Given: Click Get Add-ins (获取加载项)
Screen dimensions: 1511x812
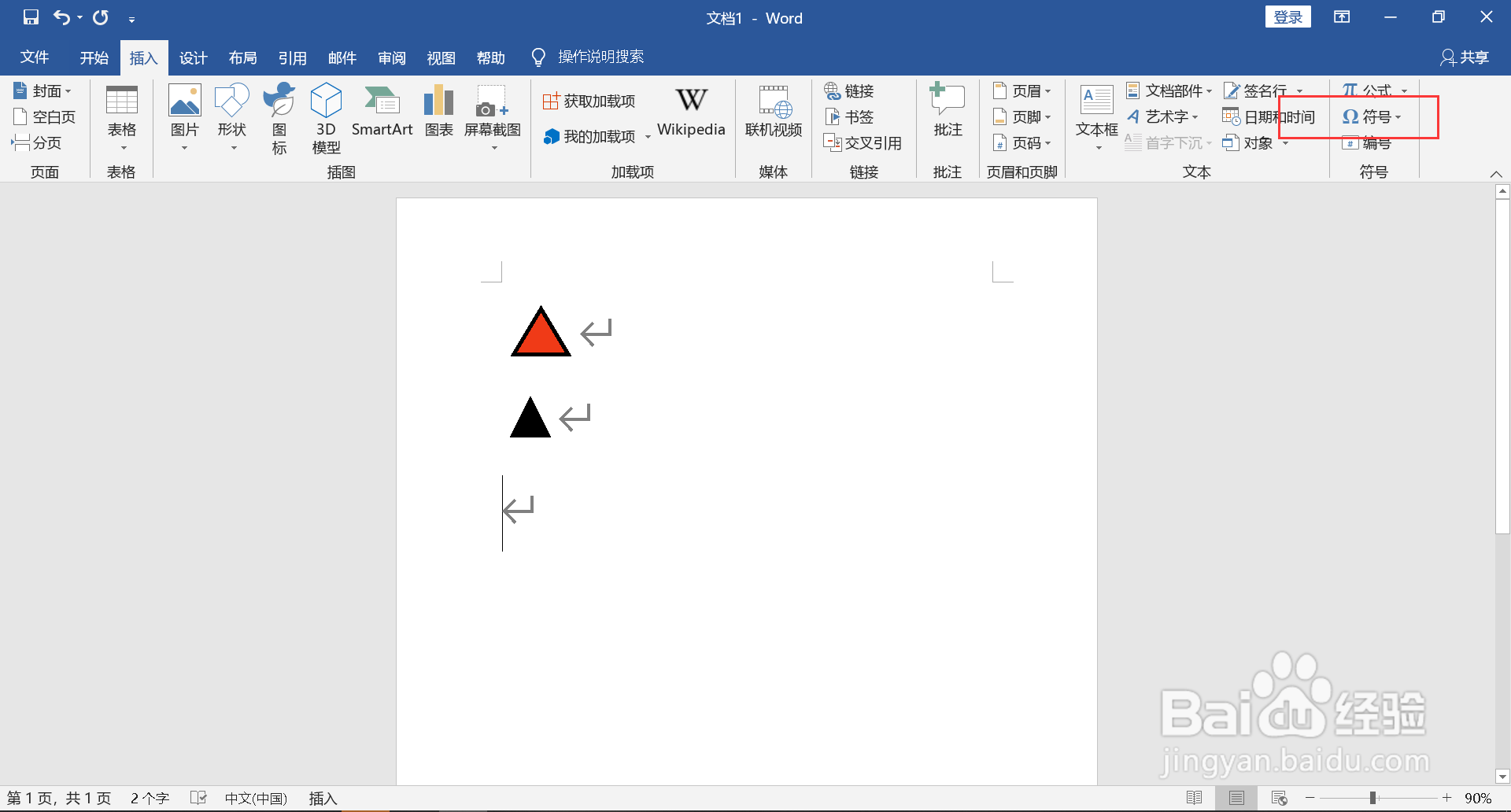Looking at the screenshot, I should point(589,101).
